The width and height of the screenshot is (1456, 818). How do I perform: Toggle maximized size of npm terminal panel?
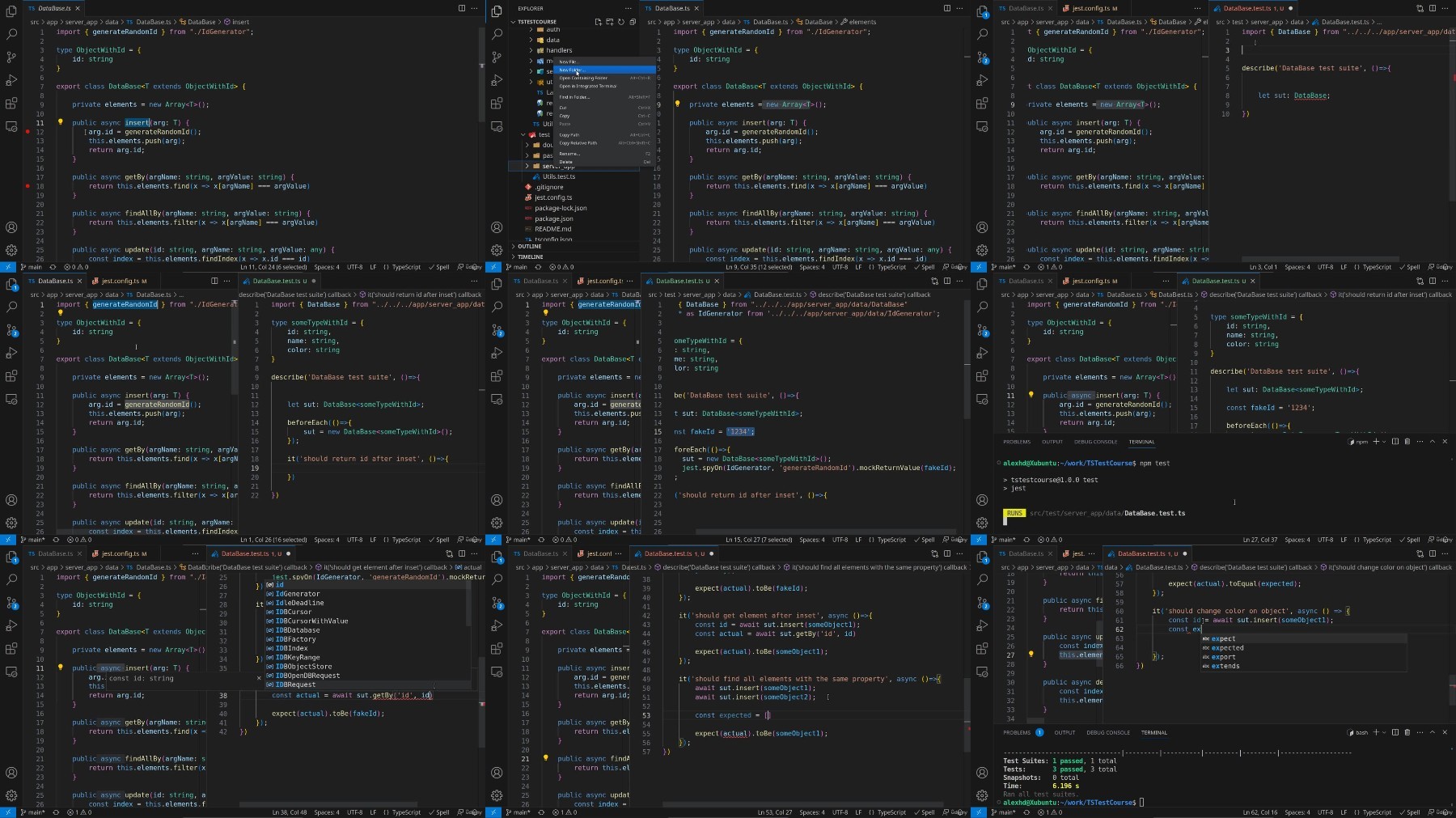pyautogui.click(x=1433, y=442)
